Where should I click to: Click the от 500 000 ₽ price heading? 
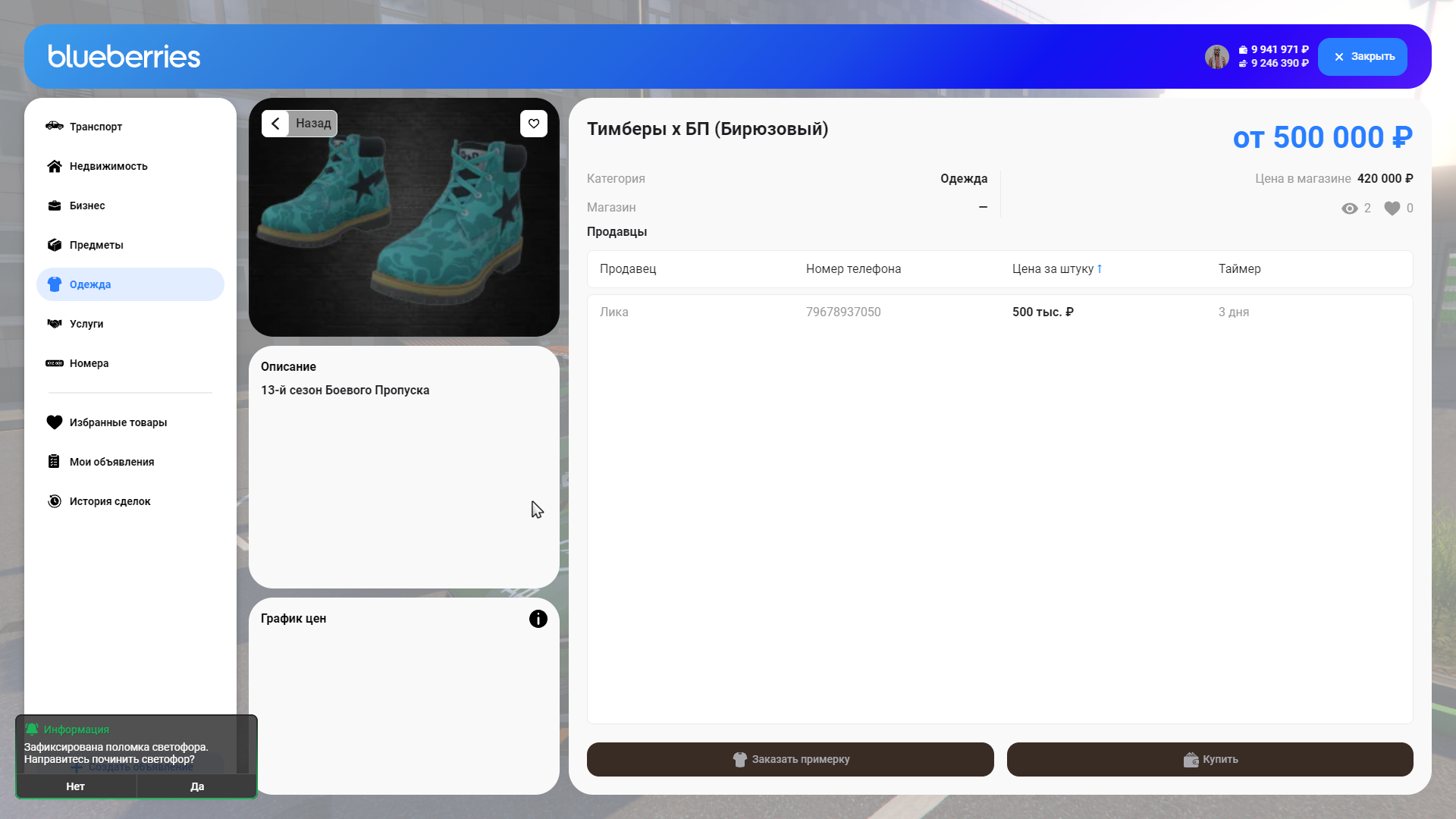[1323, 138]
